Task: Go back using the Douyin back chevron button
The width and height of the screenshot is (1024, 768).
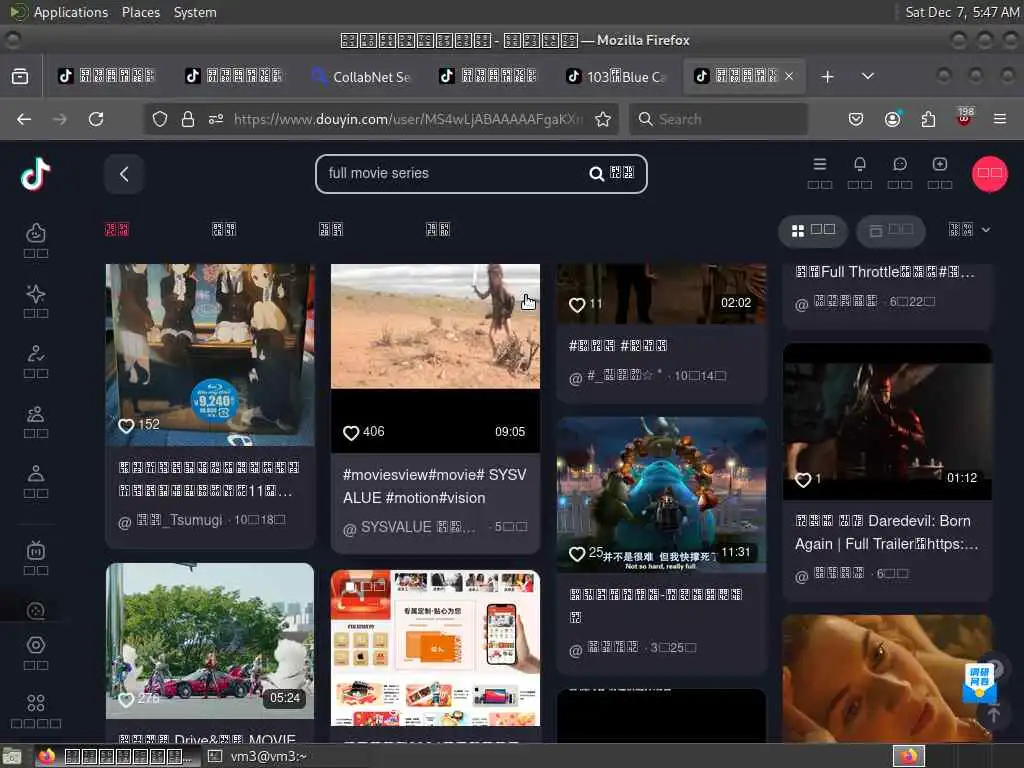Action: point(124,174)
